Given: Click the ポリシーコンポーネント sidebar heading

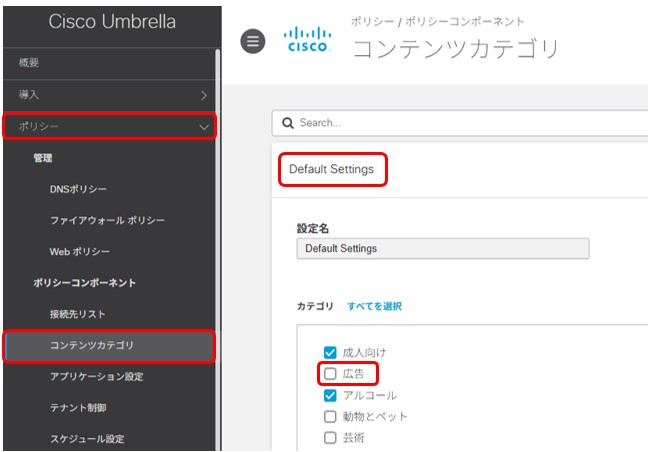Looking at the screenshot, I should pos(85,283).
